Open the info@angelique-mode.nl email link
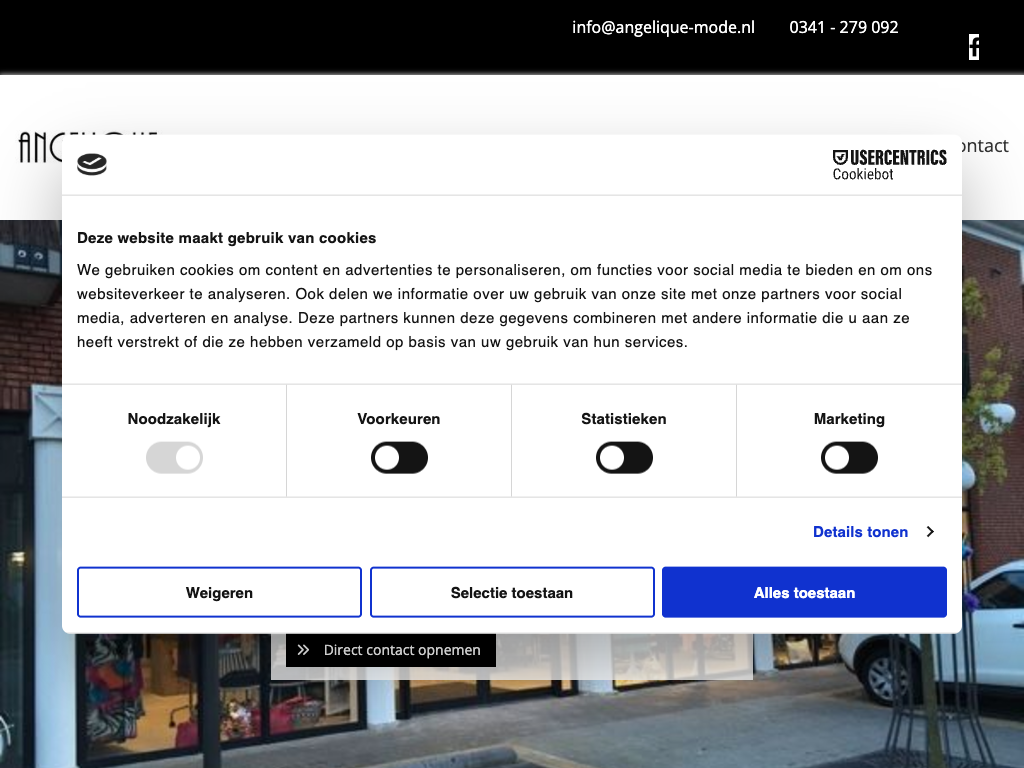 [x=663, y=27]
